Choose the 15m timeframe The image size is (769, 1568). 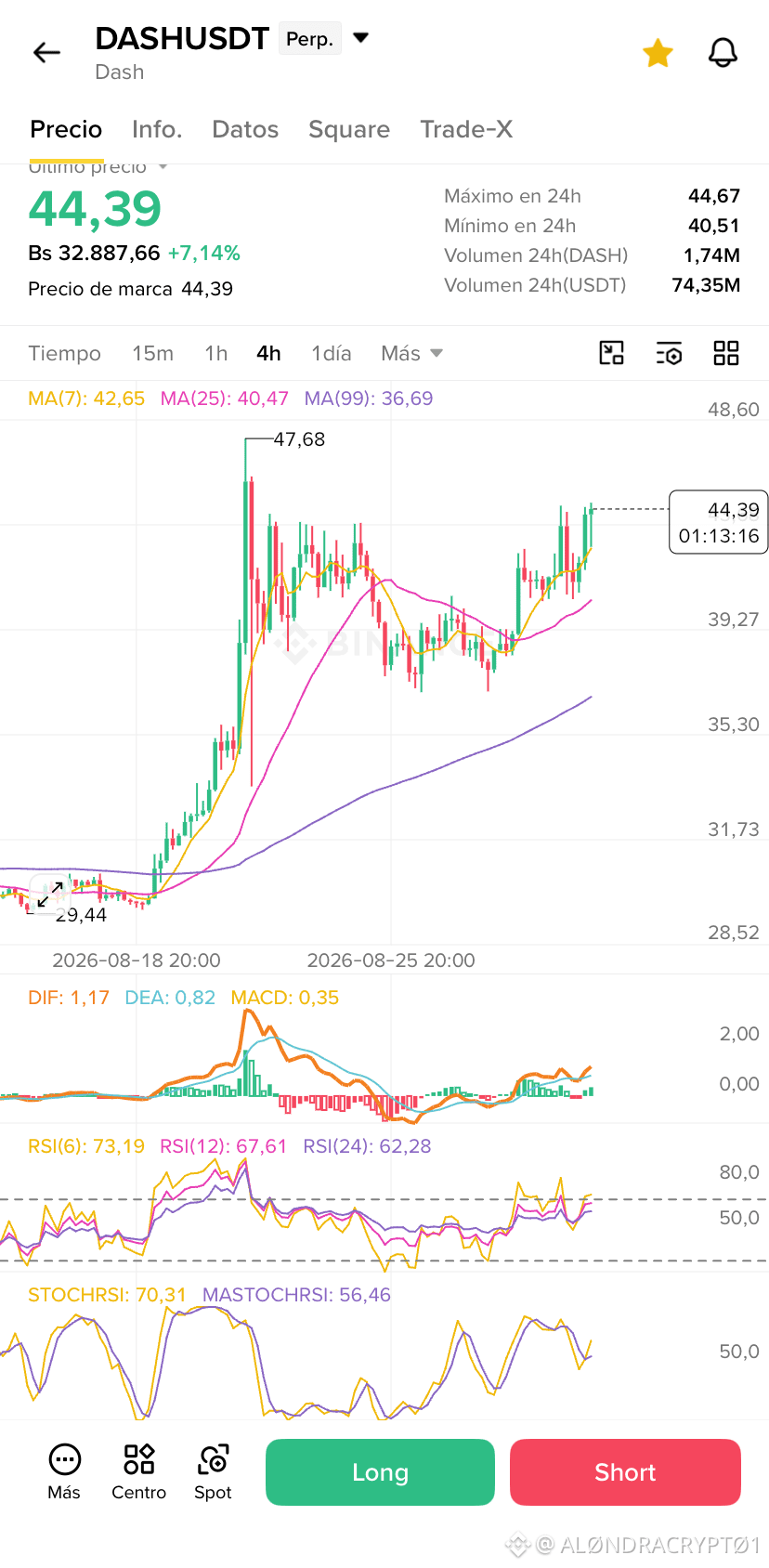[152, 353]
